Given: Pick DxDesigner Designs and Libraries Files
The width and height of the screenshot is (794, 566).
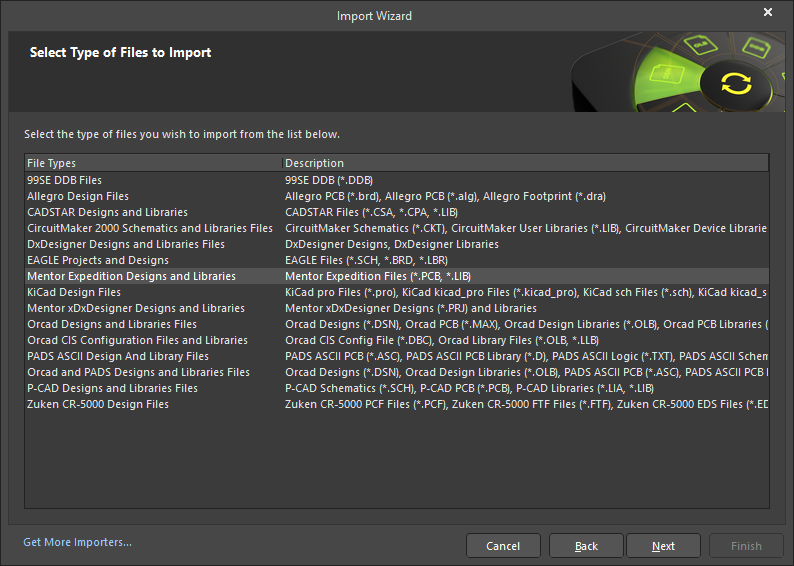Looking at the screenshot, I should pos(125,244).
